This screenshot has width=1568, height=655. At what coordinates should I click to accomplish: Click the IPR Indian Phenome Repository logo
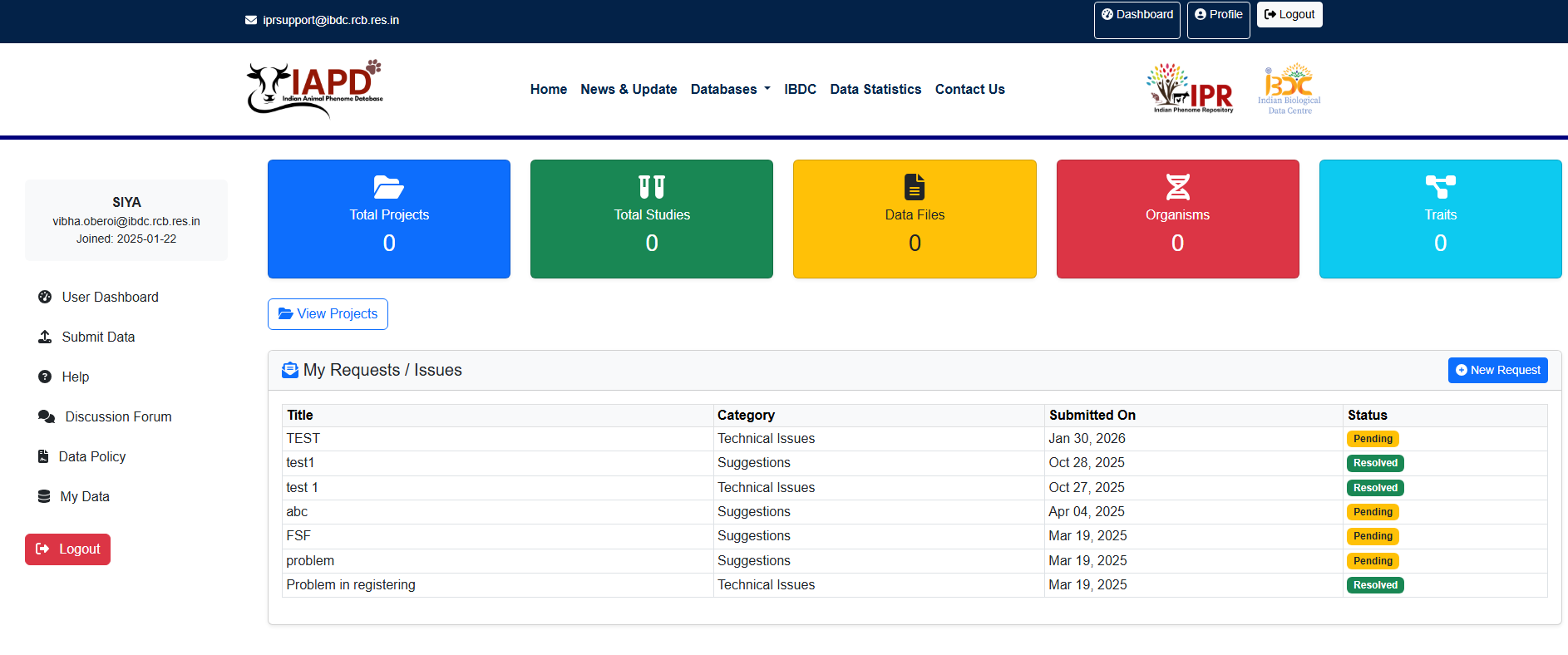pyautogui.click(x=1191, y=88)
